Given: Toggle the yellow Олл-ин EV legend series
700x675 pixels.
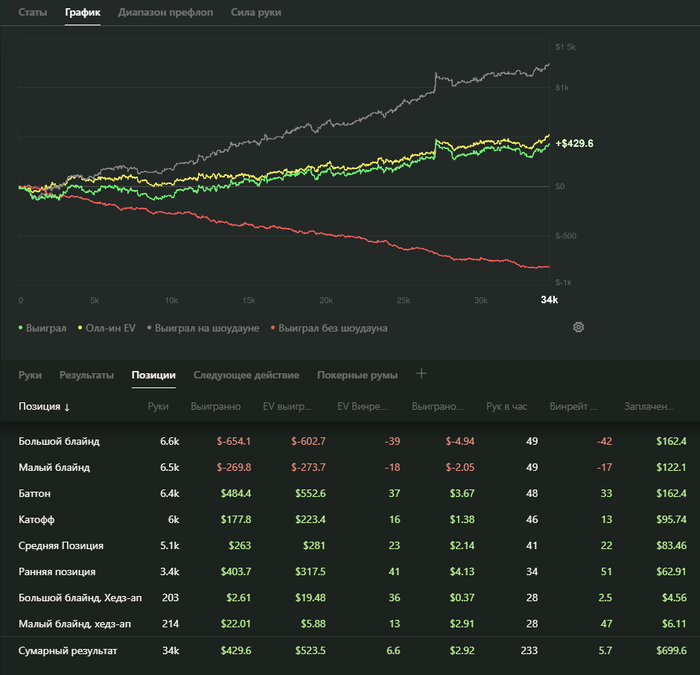Looking at the screenshot, I should (107, 328).
